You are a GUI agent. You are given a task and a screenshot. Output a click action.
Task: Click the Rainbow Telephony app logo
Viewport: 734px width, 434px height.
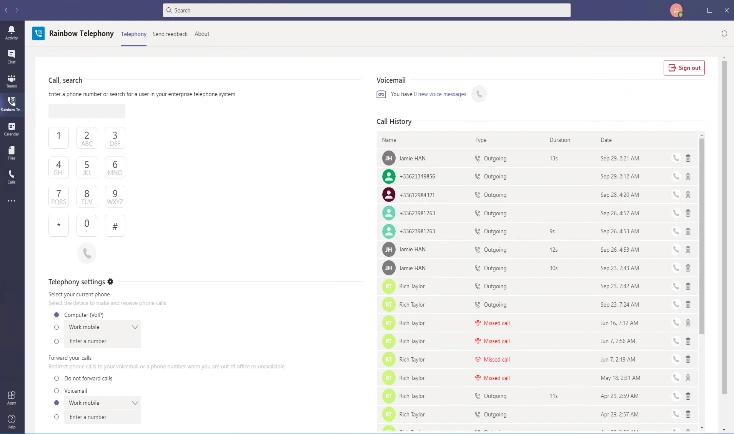[38, 33]
